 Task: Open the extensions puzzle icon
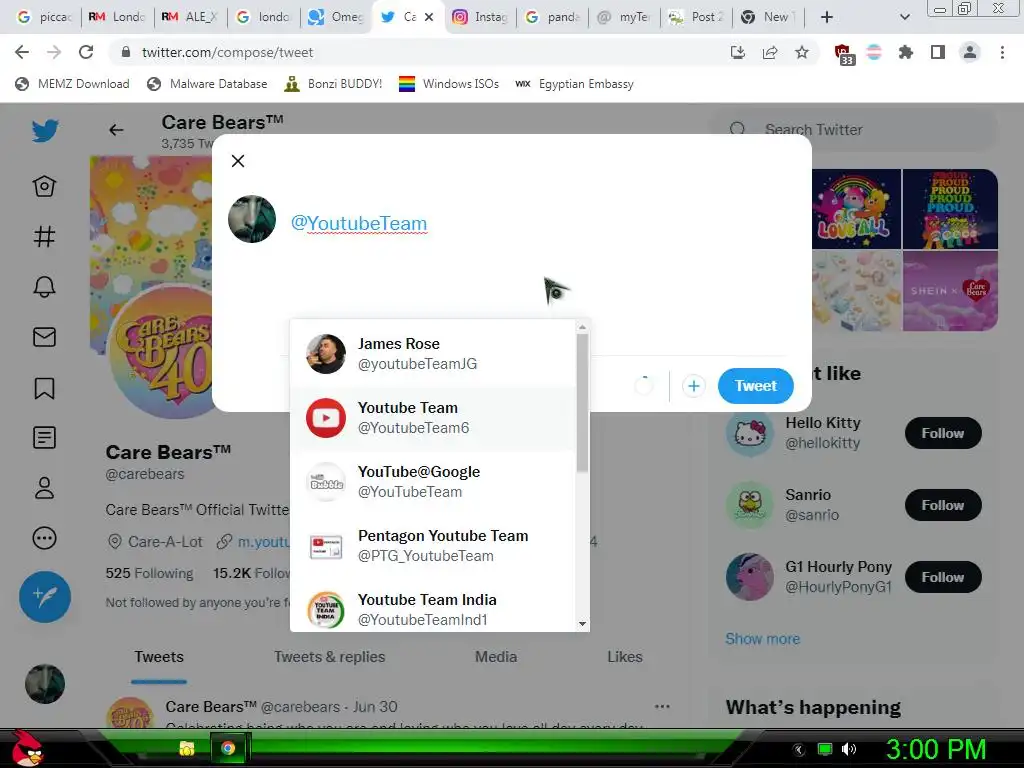(906, 52)
